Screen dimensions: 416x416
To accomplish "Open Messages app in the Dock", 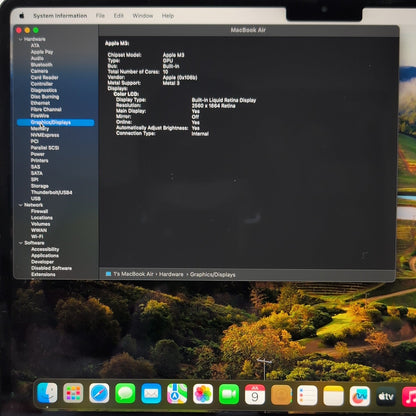I will [125, 394].
